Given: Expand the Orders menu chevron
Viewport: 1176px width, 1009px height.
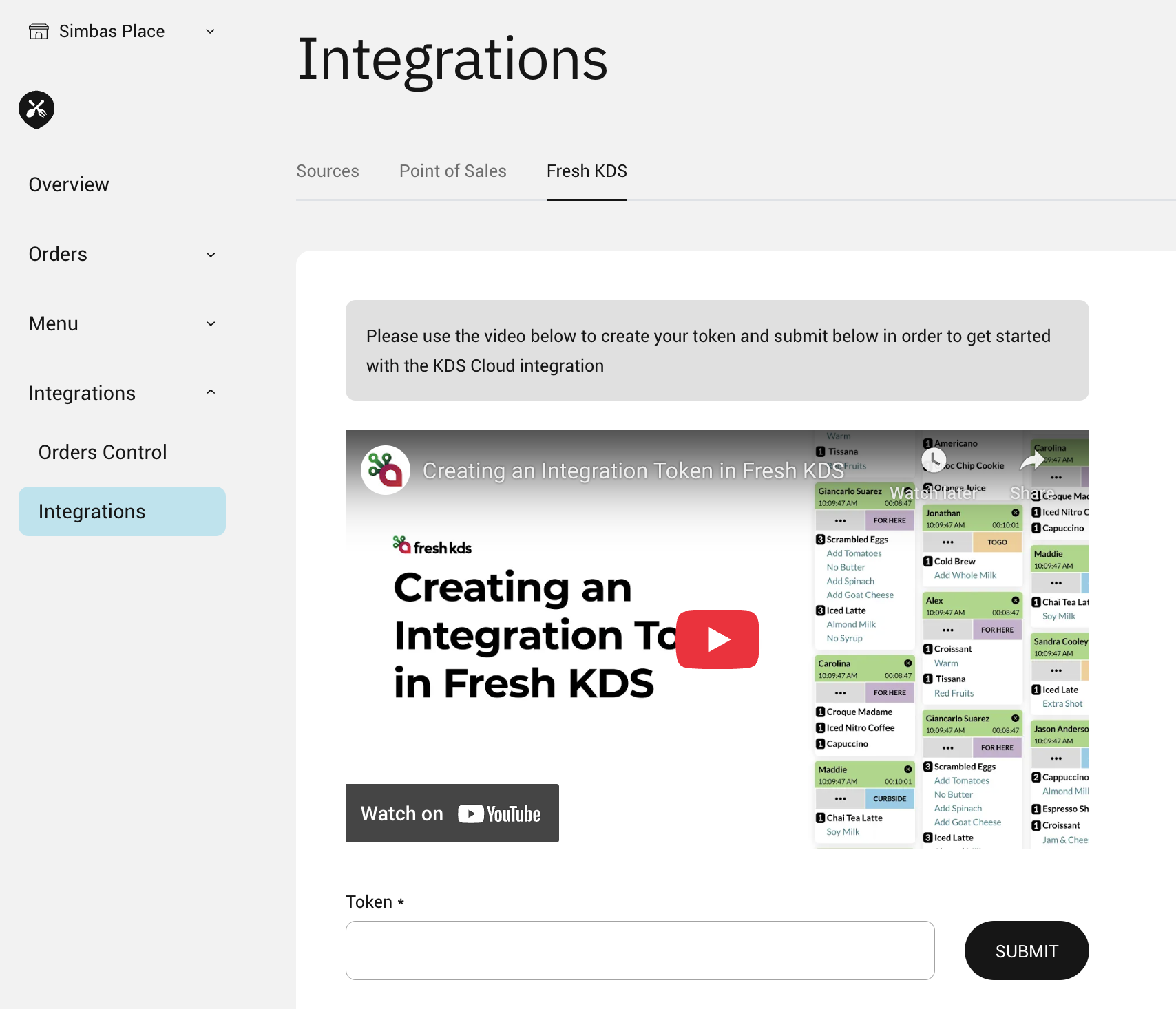Looking at the screenshot, I should coord(211,255).
